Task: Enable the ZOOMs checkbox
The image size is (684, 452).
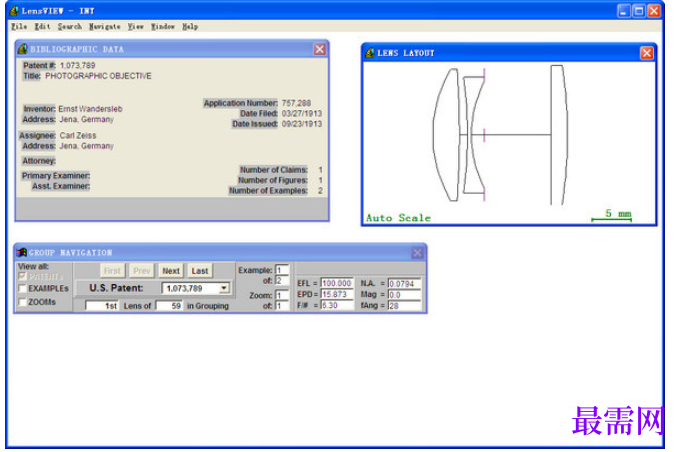Action: (x=23, y=302)
